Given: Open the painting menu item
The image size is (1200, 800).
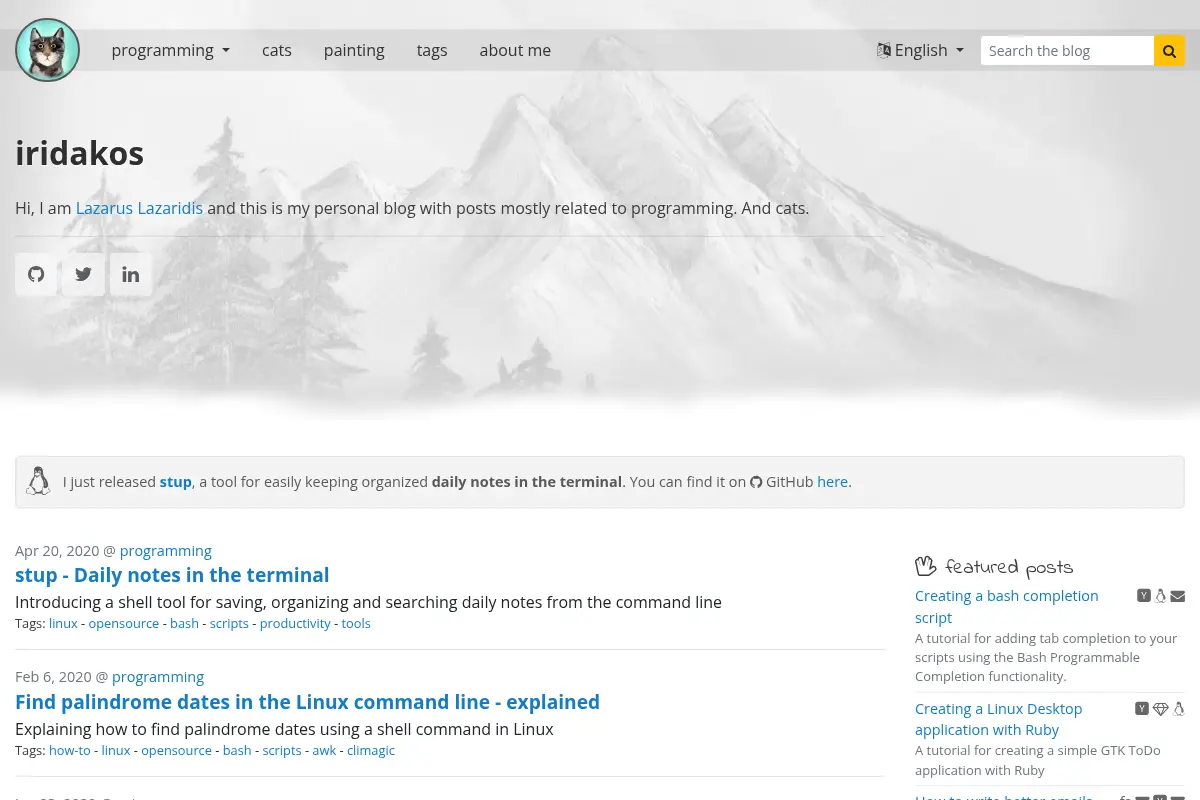Looking at the screenshot, I should tap(354, 50).
